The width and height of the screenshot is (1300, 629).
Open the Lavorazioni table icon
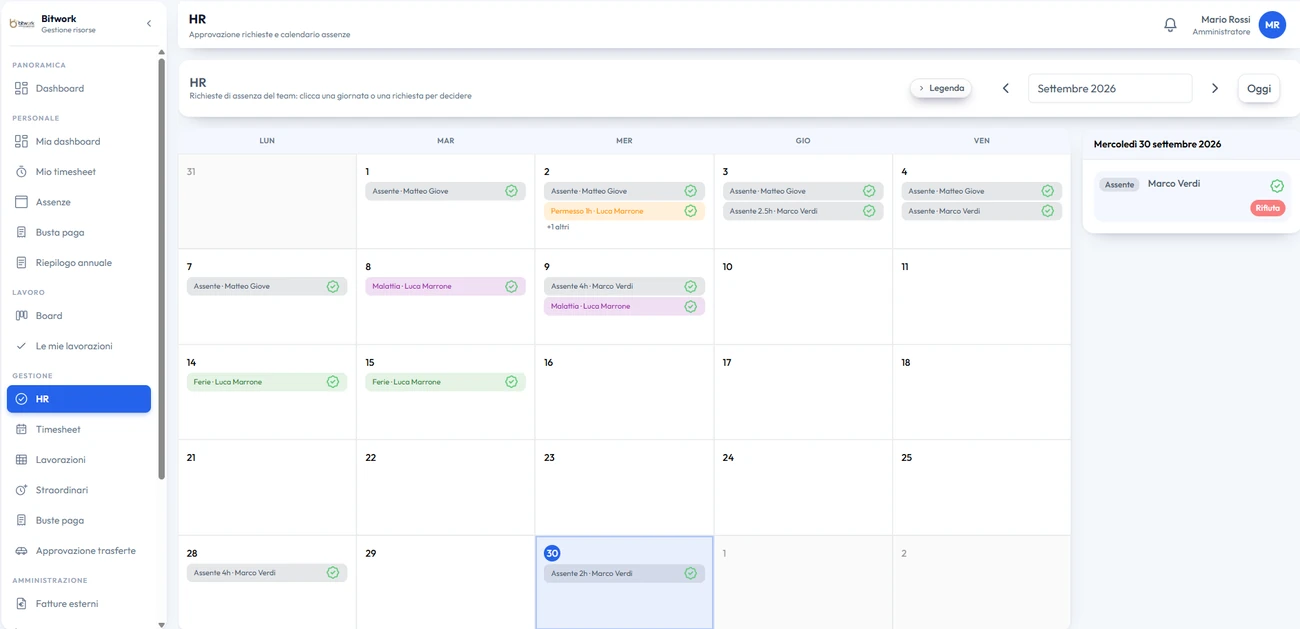(x=21, y=460)
